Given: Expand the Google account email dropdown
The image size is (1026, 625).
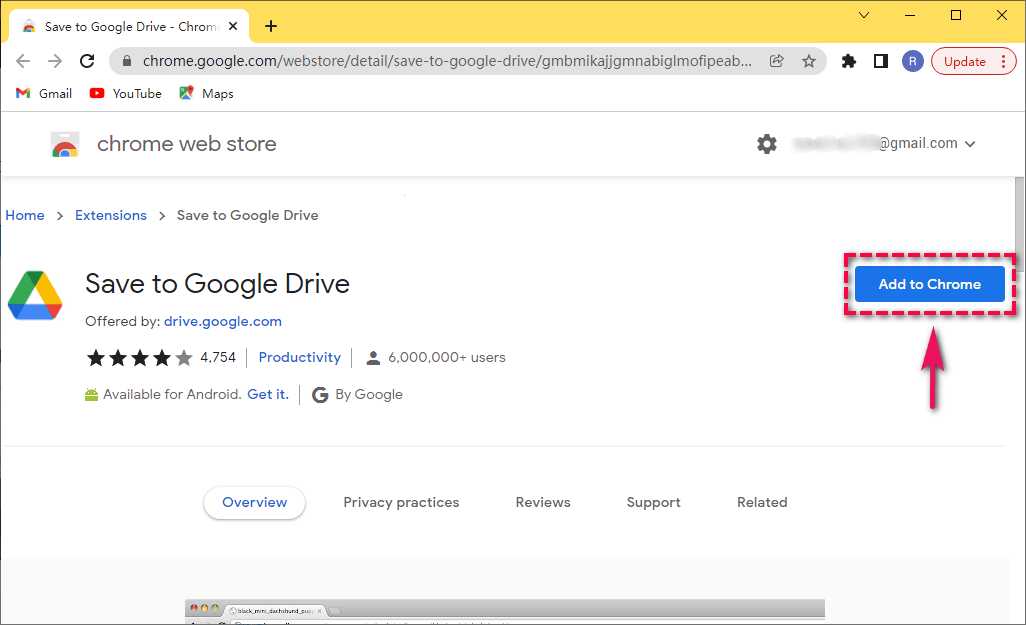Looking at the screenshot, I should (969, 143).
